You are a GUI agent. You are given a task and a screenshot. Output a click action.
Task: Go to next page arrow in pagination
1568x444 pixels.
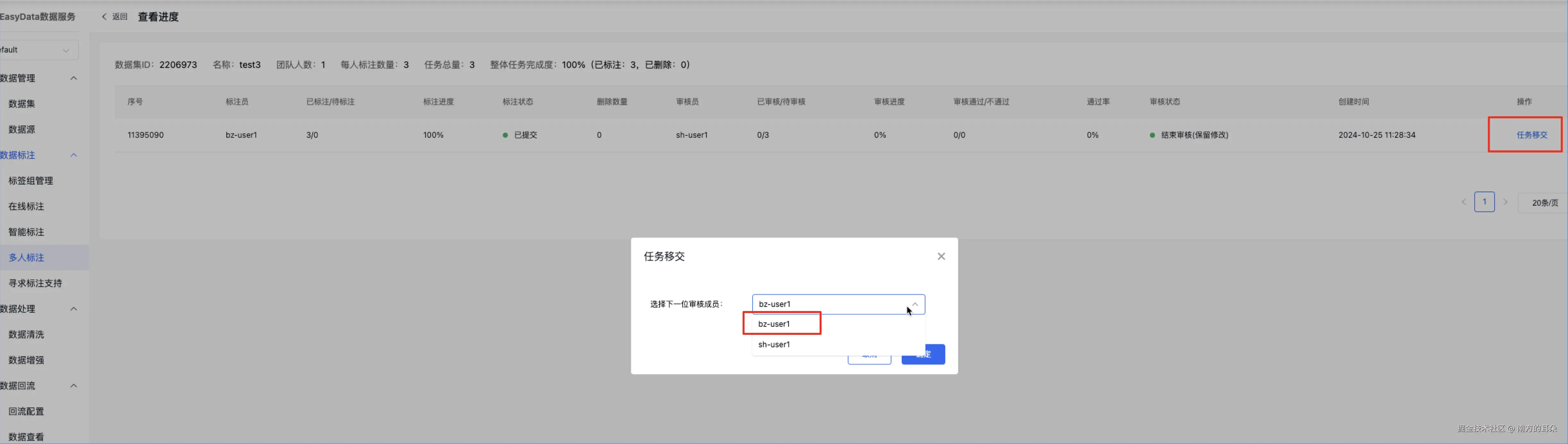click(1505, 202)
